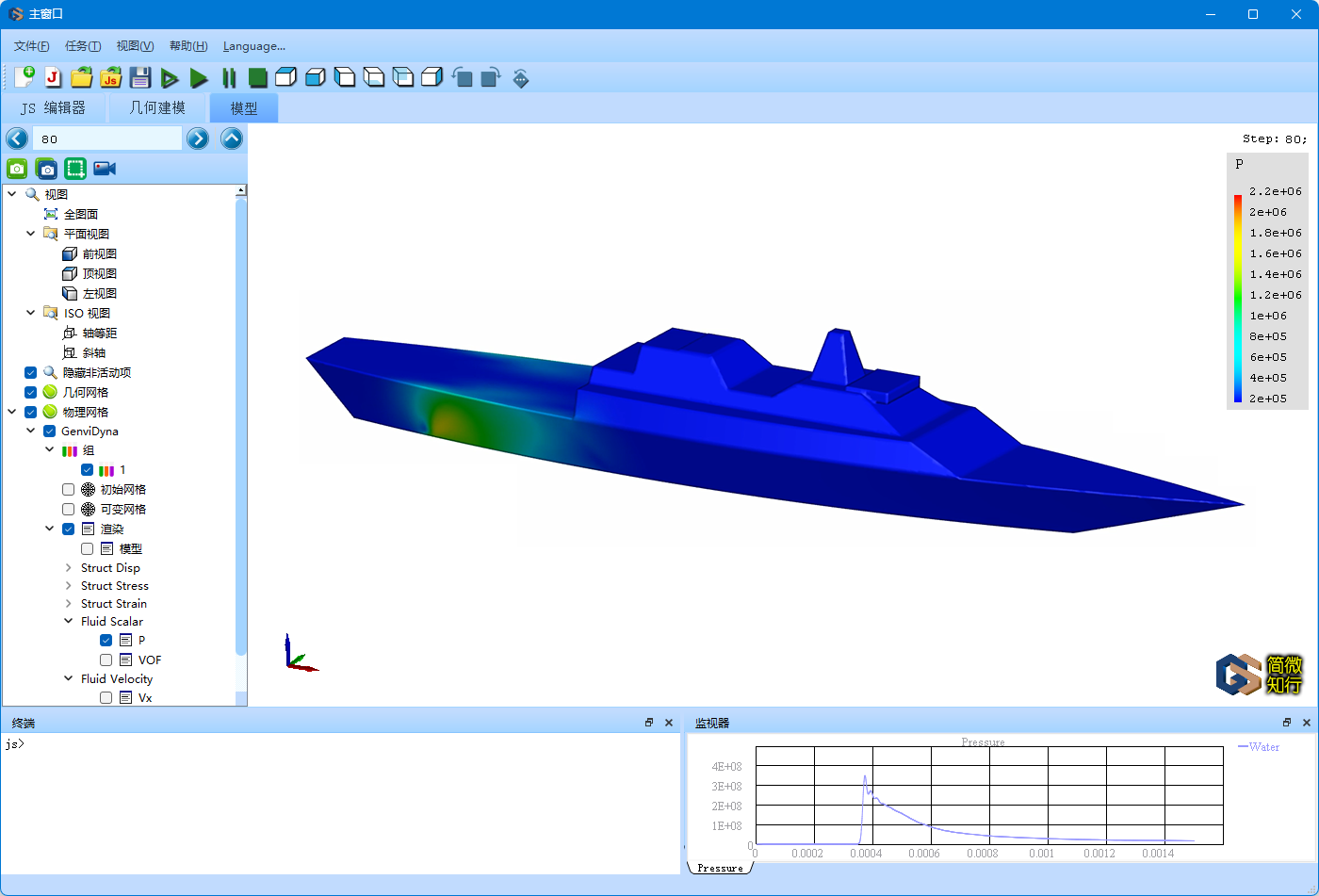Click the step number input field
Viewport: 1319px width, 896px height.
coord(106,139)
